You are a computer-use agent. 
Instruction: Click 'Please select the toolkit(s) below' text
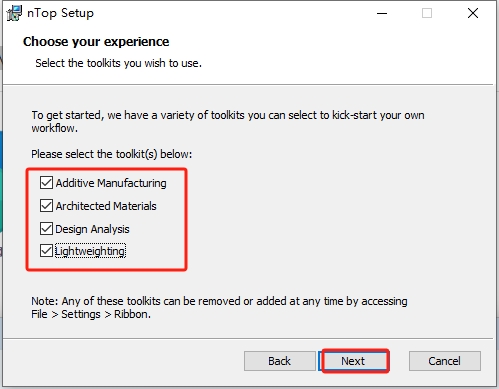pyautogui.click(x=112, y=154)
